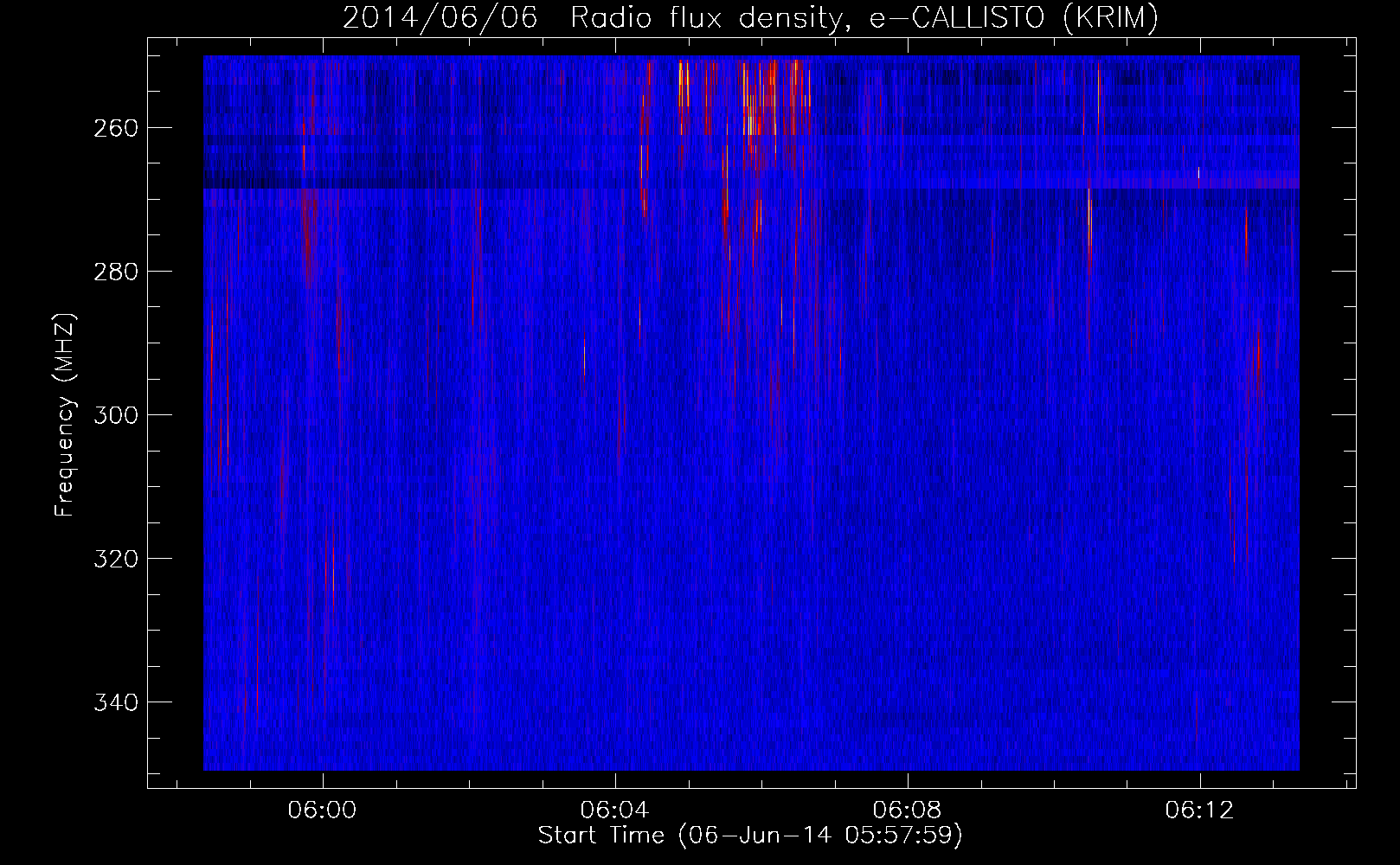
Task: Select the 300 frequency tick label
Action: click(115, 415)
